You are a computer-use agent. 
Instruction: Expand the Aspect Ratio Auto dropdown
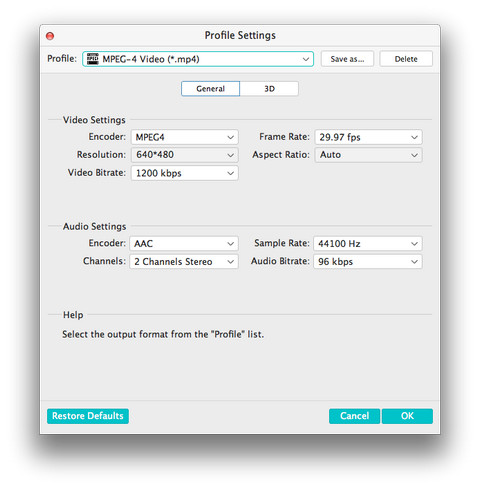tap(368, 155)
